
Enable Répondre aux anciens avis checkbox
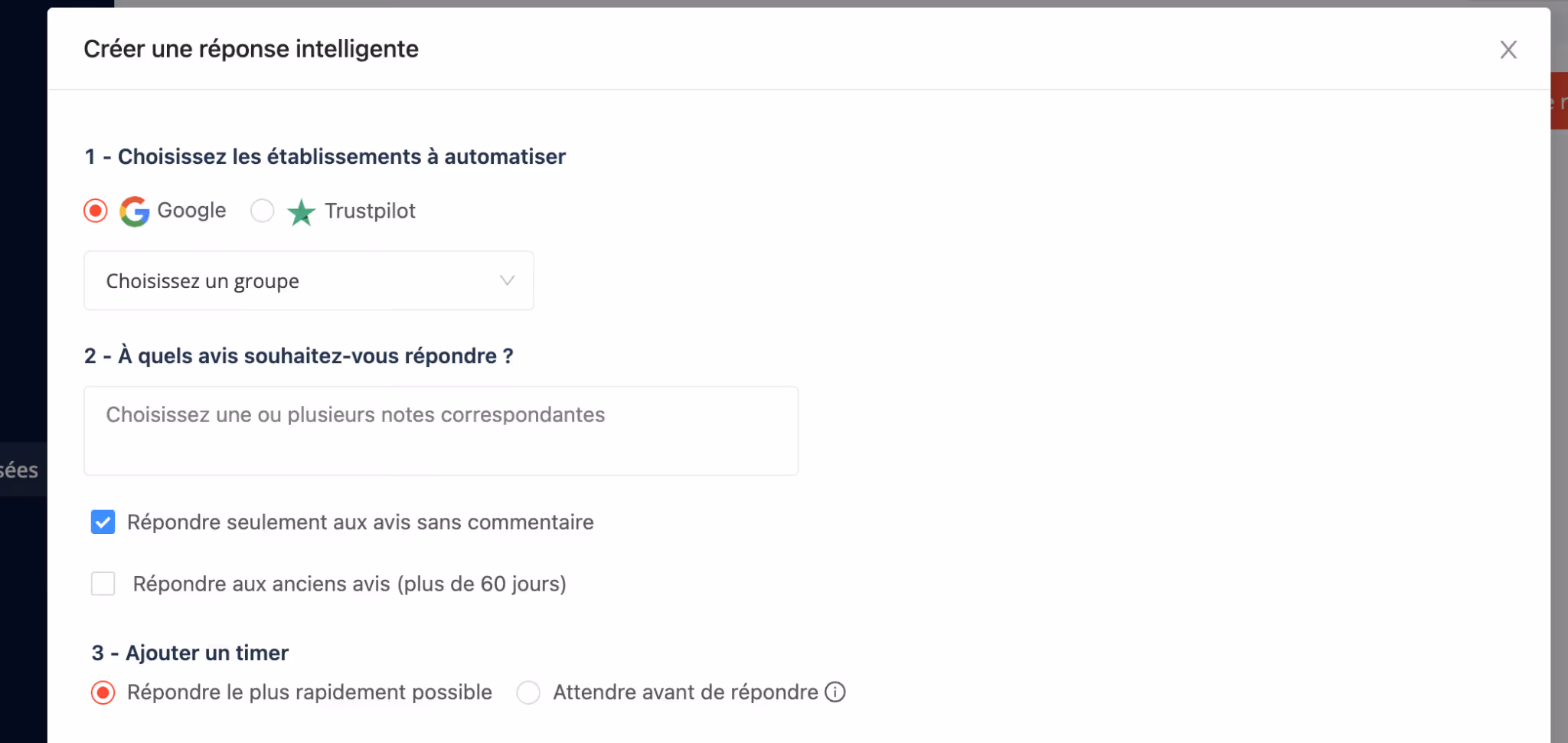pos(103,584)
